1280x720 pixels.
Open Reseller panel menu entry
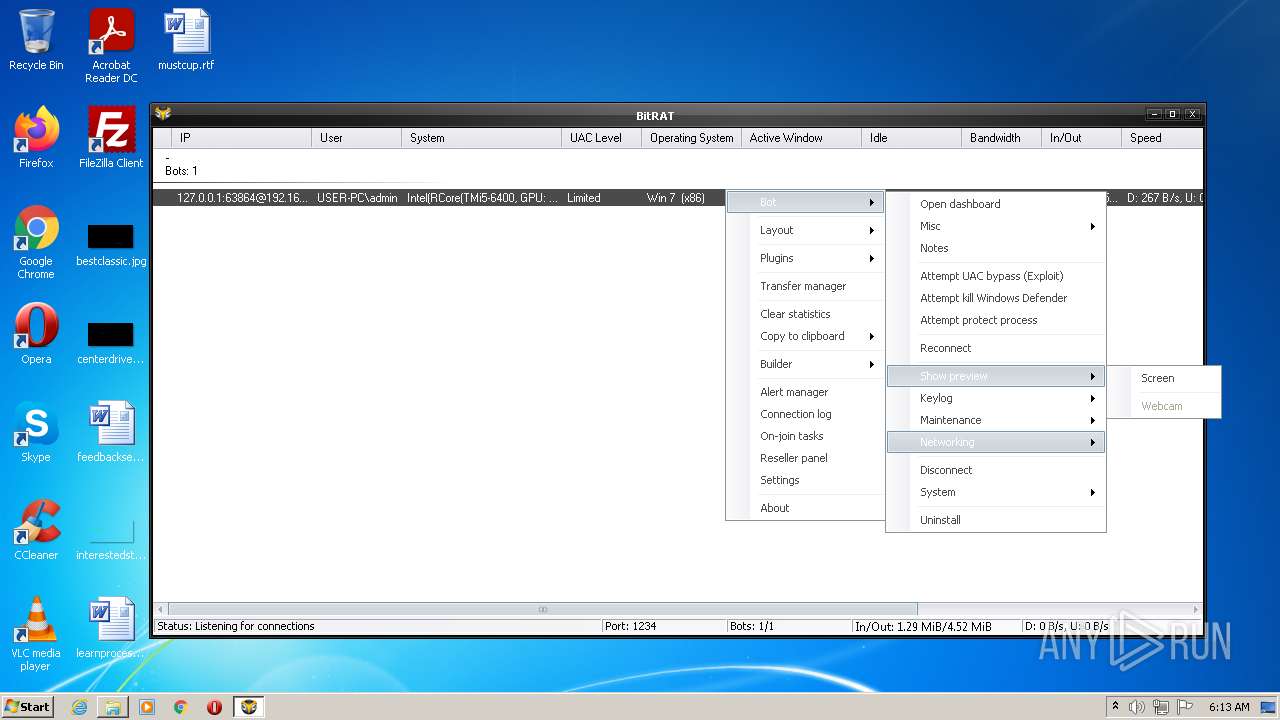[x=805, y=458]
